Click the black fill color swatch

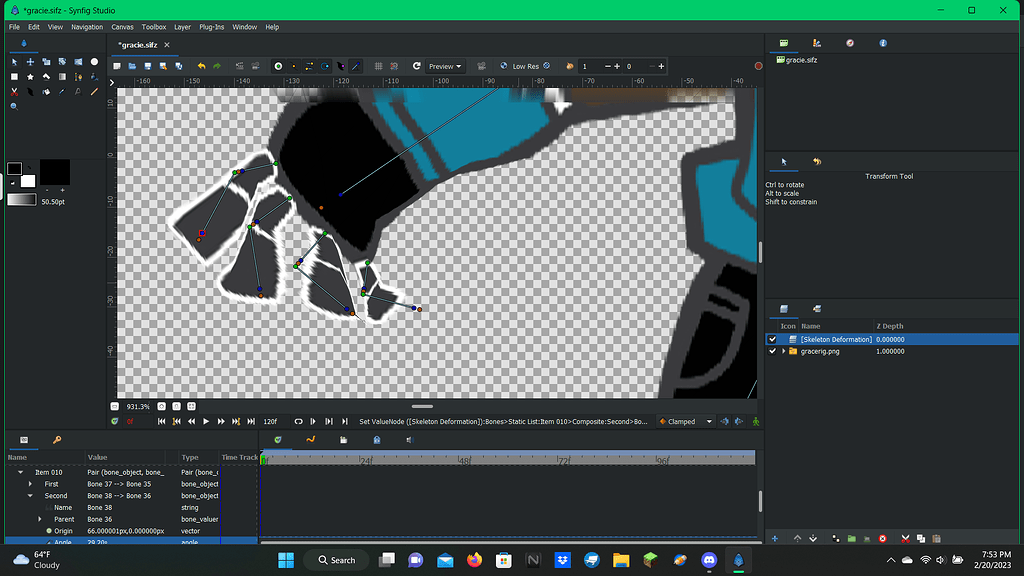pyautogui.click(x=14, y=166)
